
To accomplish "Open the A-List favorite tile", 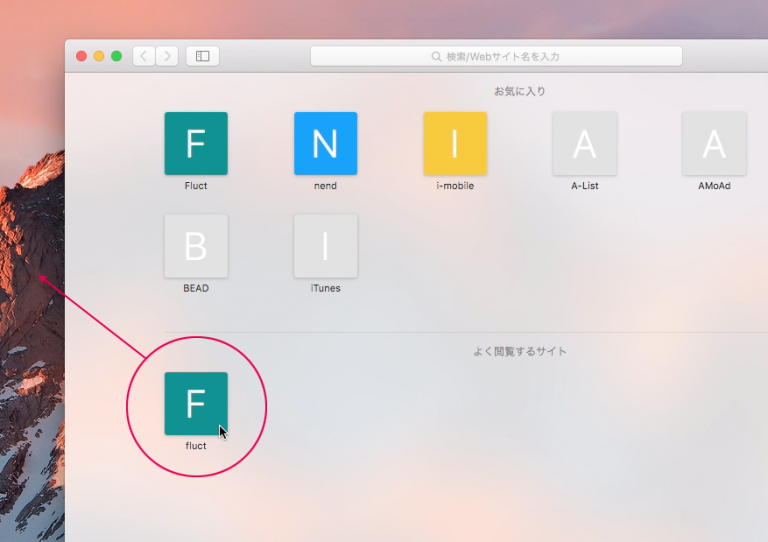I will (584, 143).
